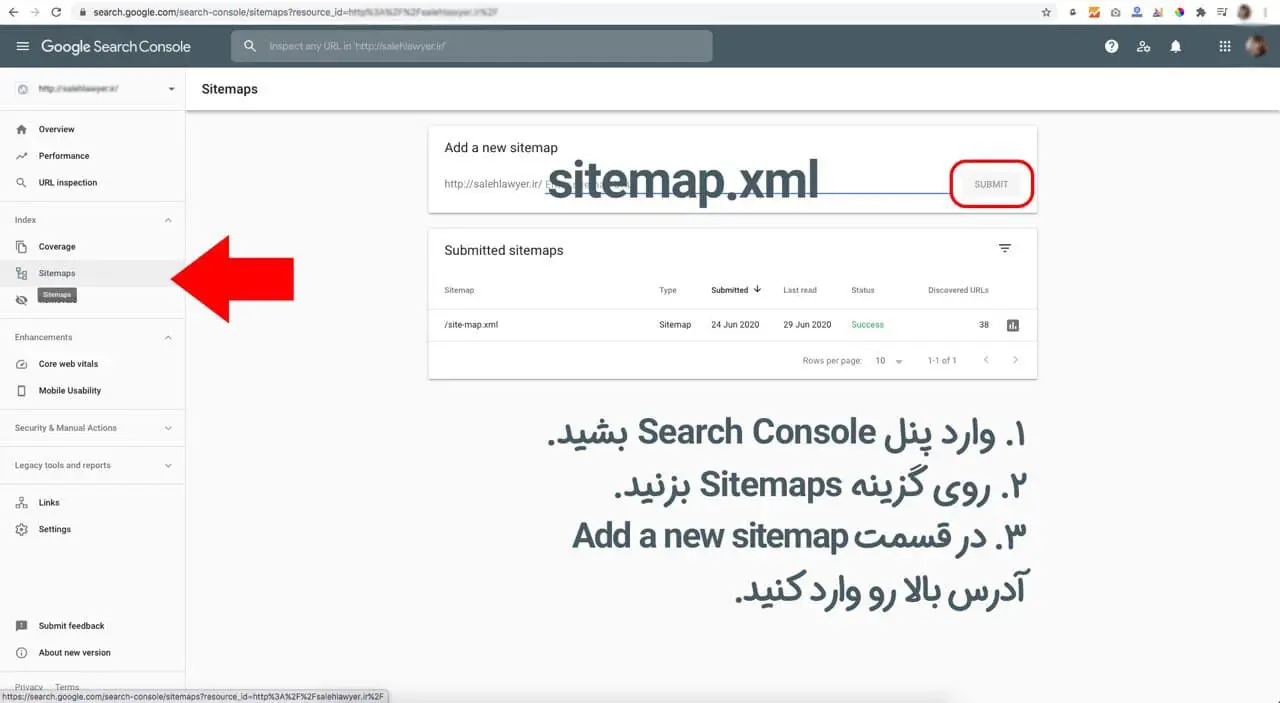Click /site-map.xml sitemap row
This screenshot has height=703, width=1280.
coord(732,325)
